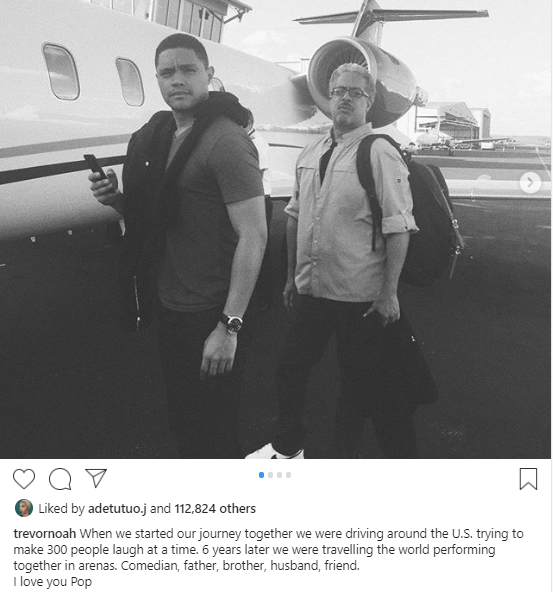553x592 pixels.
Task: Select the first carousel dot indicator
Action: point(261,475)
